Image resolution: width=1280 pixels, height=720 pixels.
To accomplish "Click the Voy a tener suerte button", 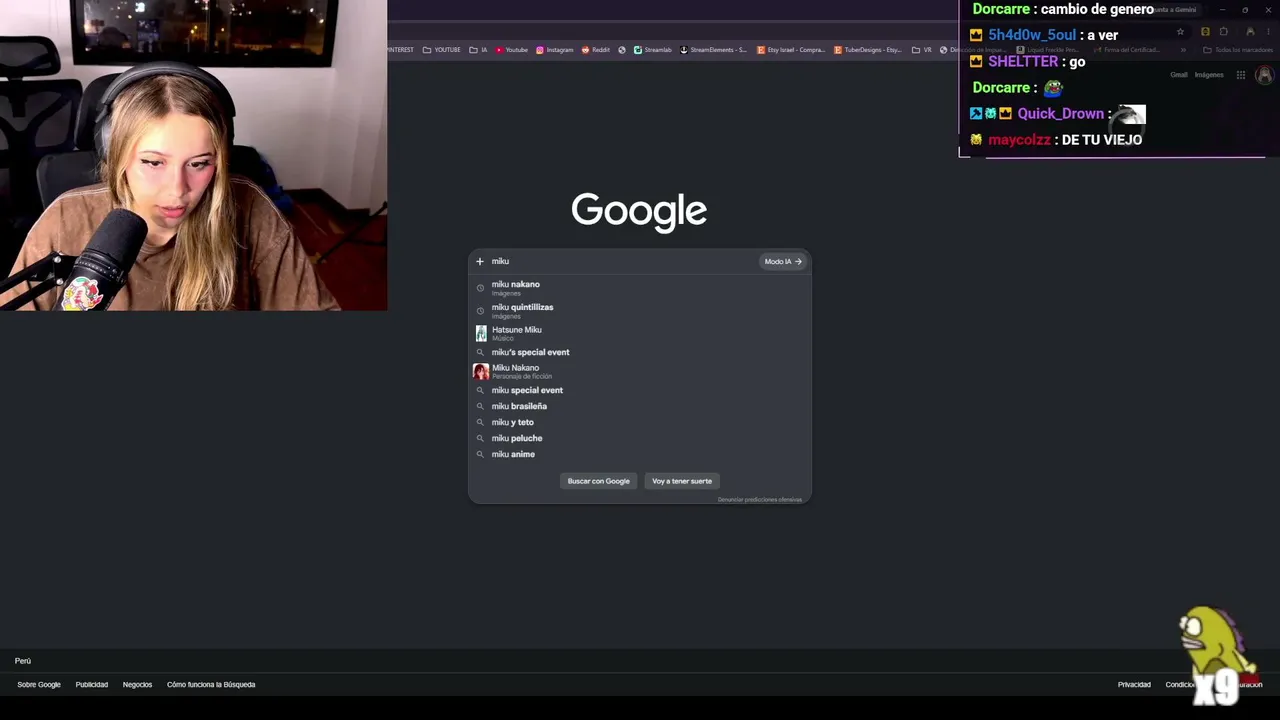I will pyautogui.click(x=682, y=481).
